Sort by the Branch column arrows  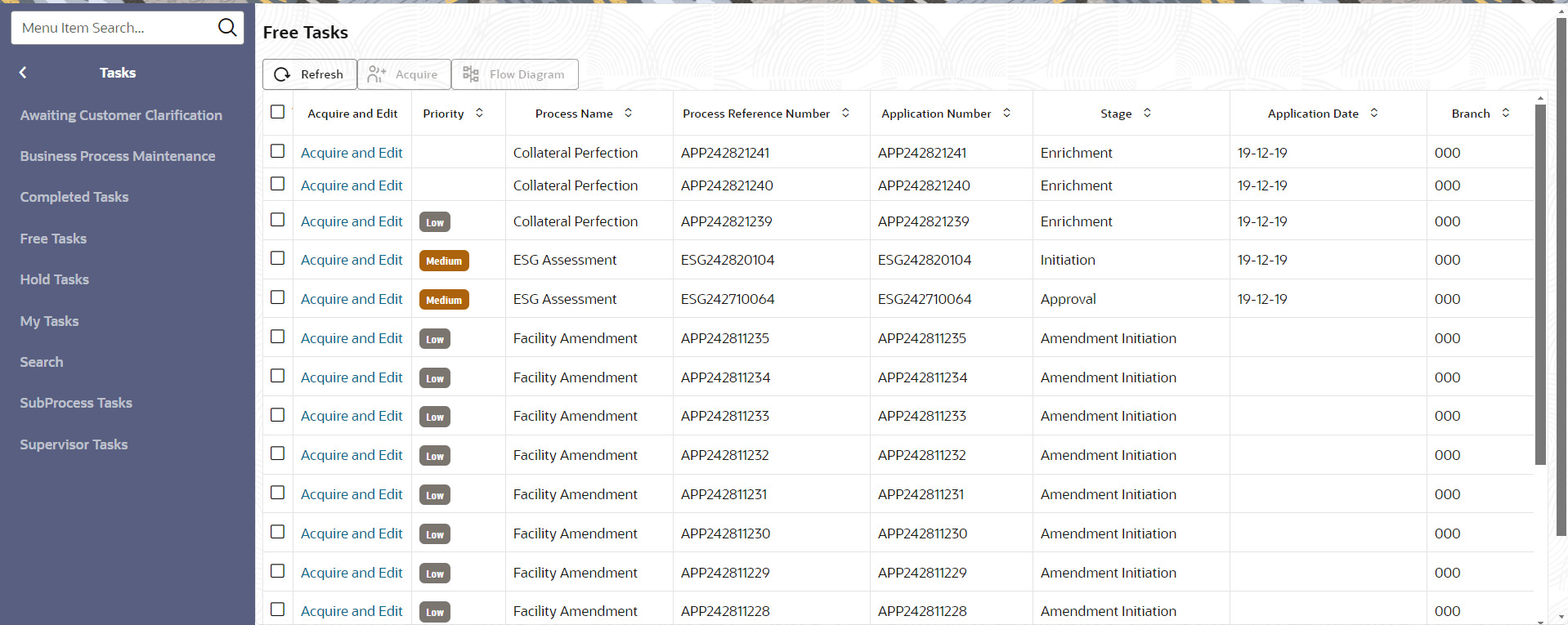coord(1505,113)
